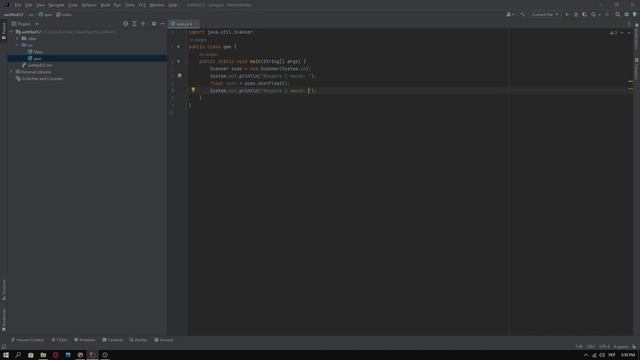
Task: Hide the Project tool window
Action: [x=162, y=24]
